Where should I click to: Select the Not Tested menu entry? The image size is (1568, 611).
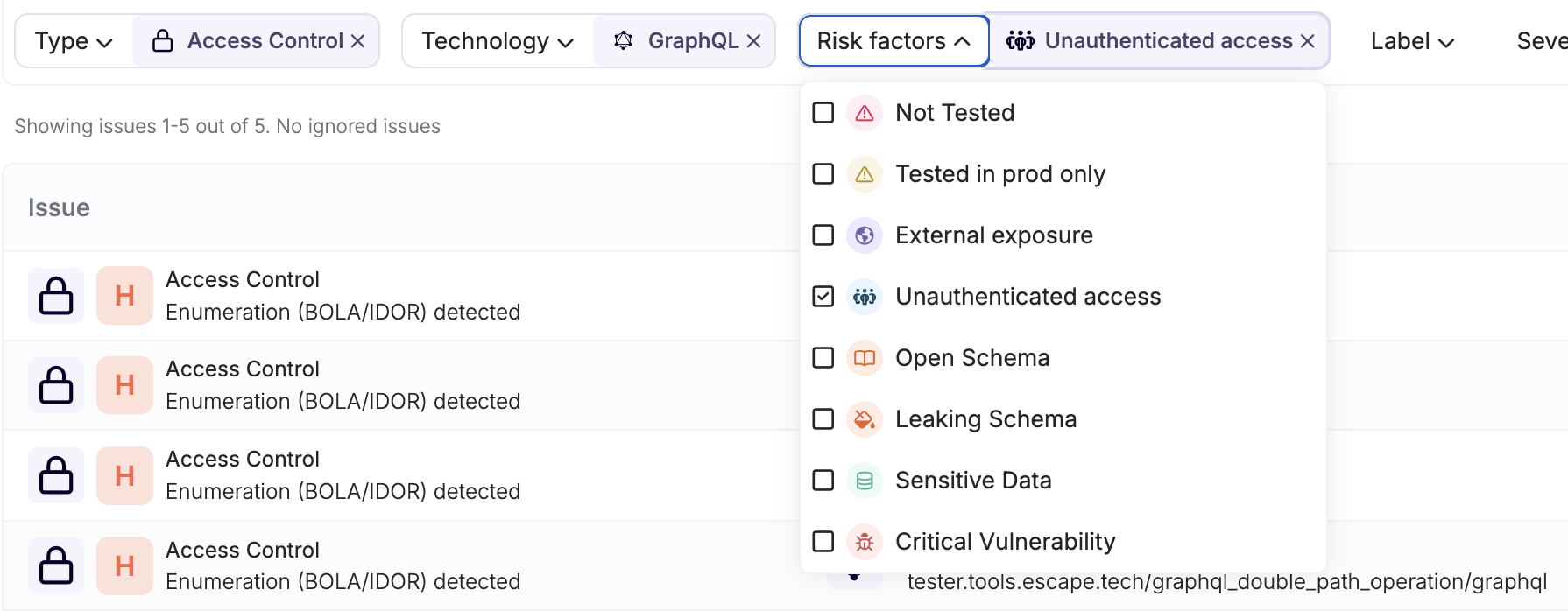[955, 112]
